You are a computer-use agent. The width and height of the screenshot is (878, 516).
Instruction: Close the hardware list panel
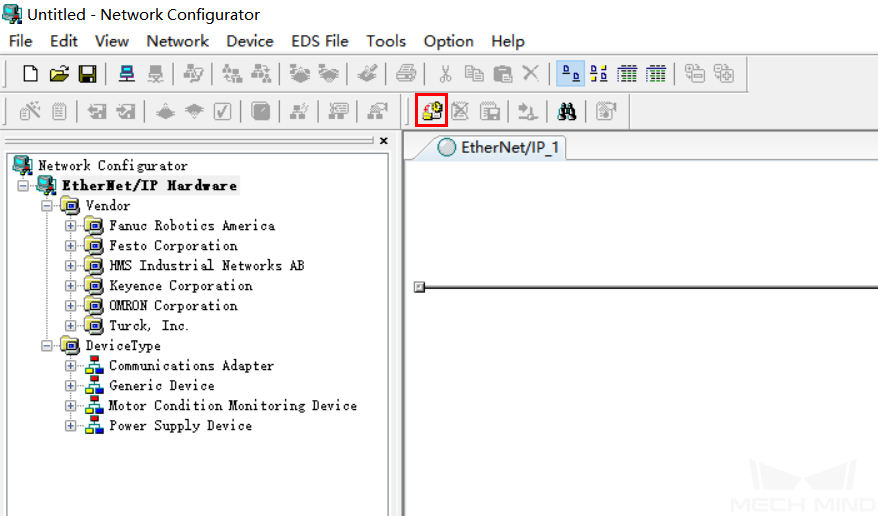click(384, 140)
